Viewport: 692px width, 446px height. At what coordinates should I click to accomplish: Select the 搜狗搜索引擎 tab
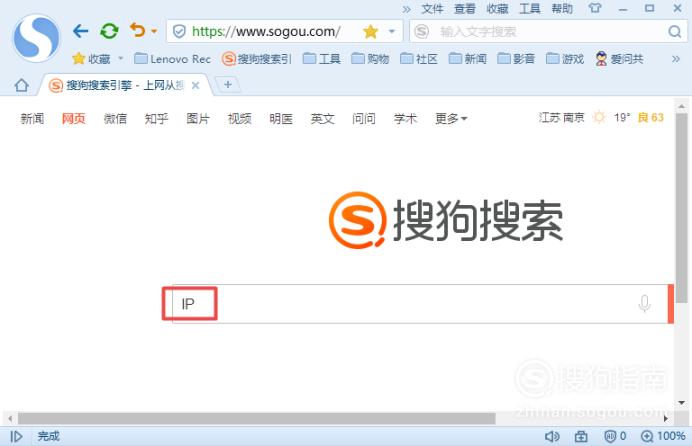click(x=125, y=85)
